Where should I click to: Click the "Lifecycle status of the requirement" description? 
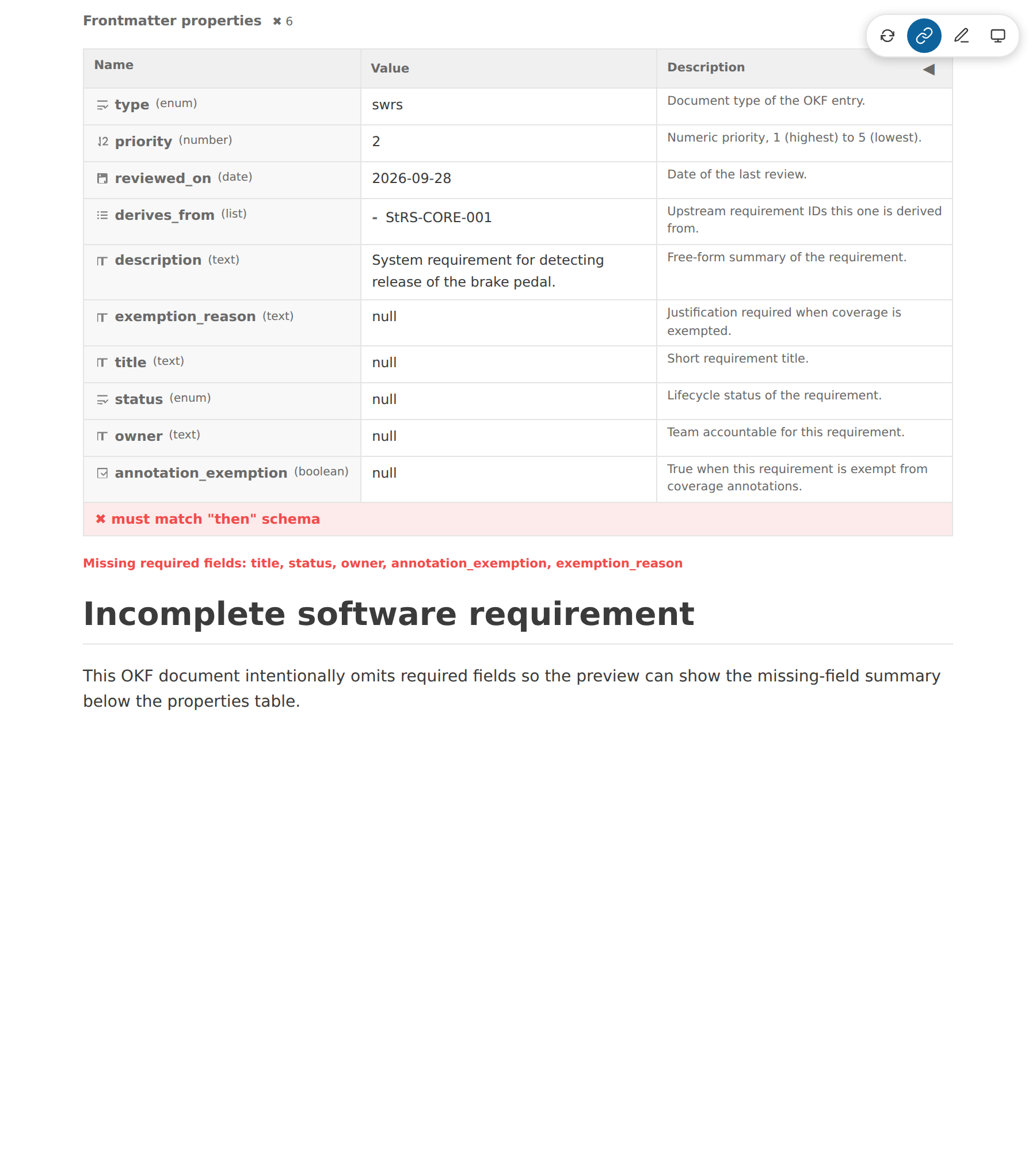click(774, 395)
